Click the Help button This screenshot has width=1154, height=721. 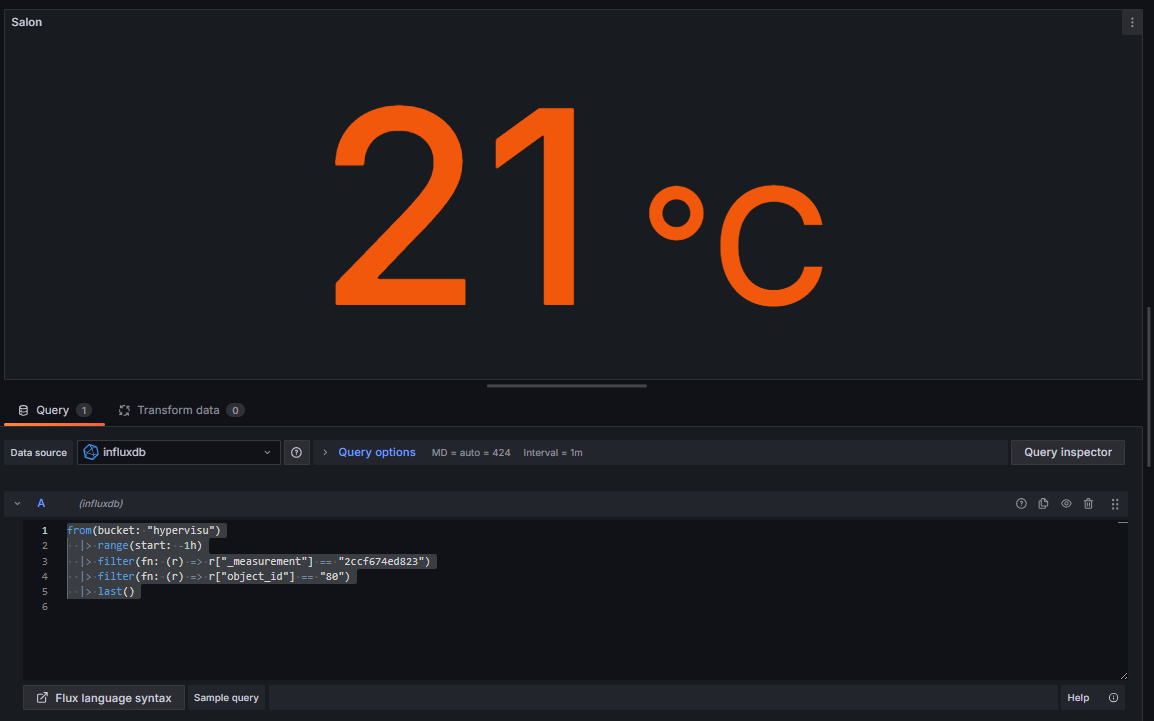click(x=1078, y=697)
